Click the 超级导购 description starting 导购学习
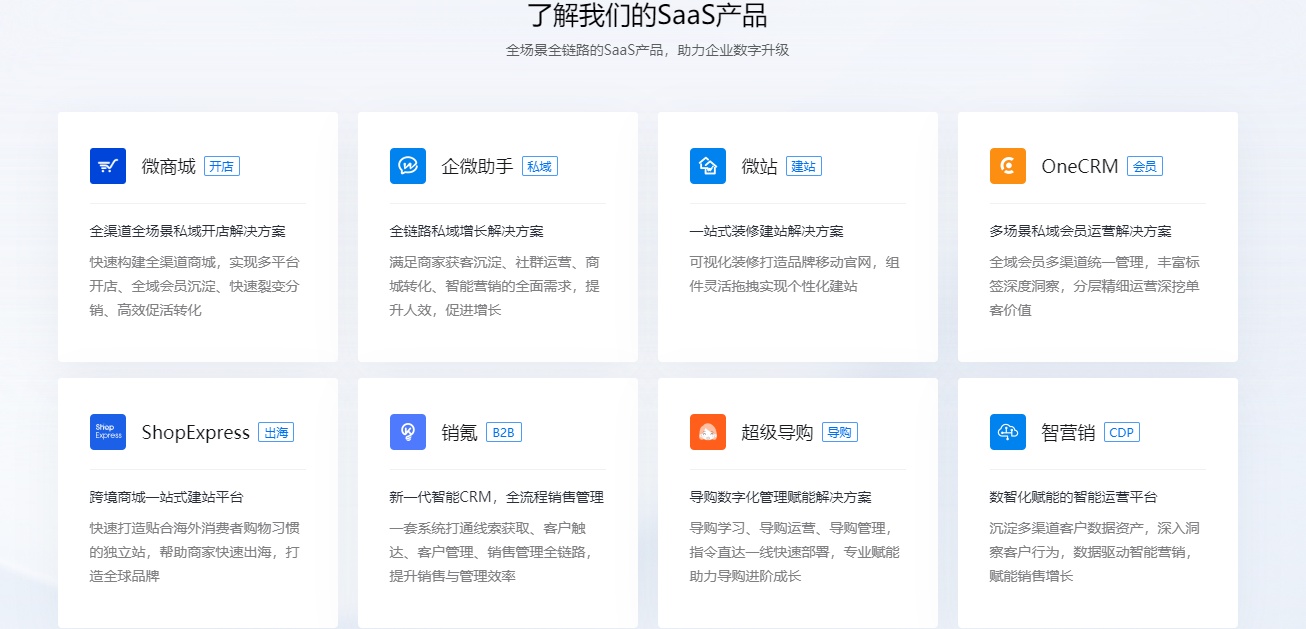The height and width of the screenshot is (629, 1306). [795, 552]
